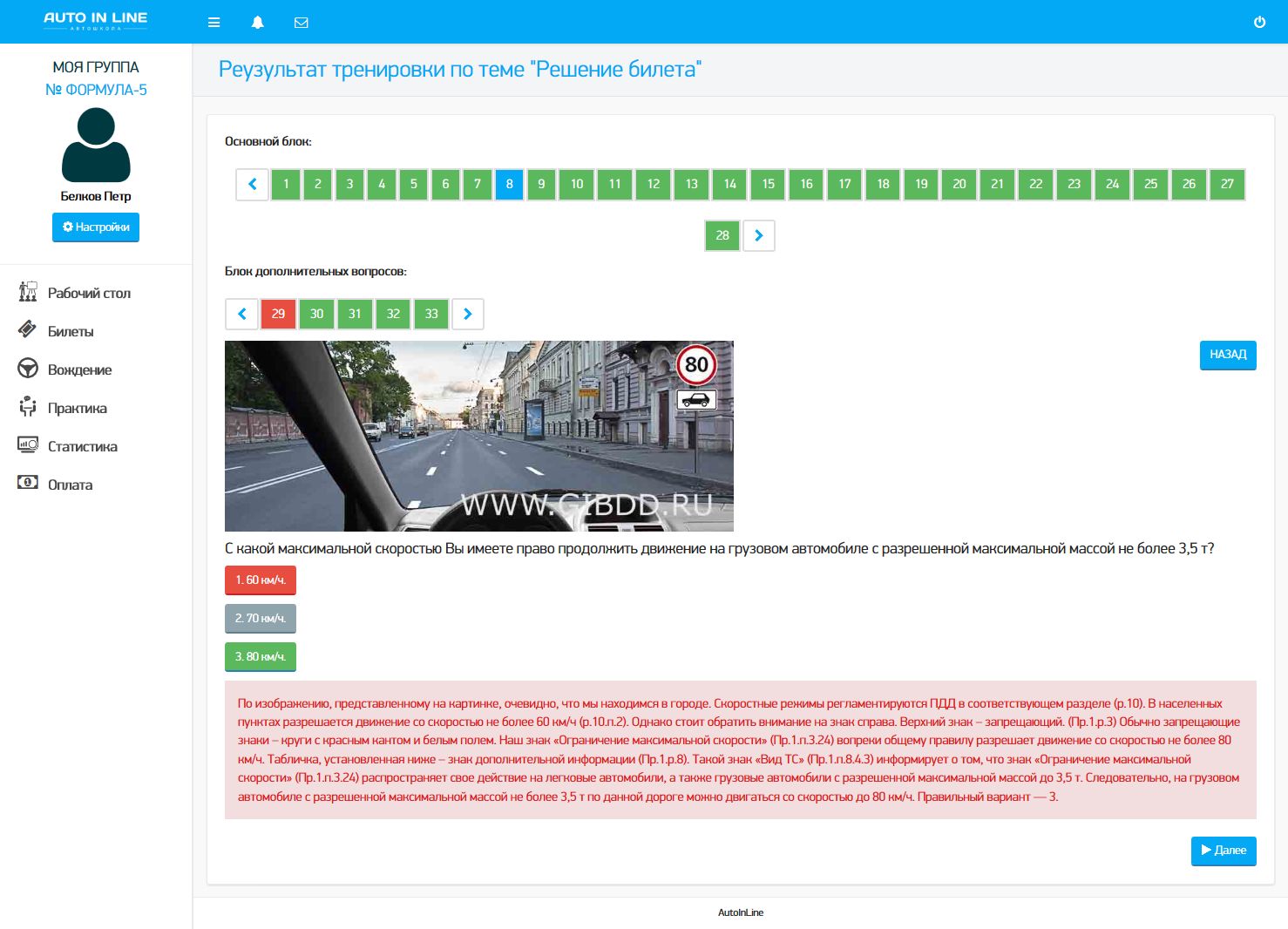Open additional question 33

[x=431, y=314]
